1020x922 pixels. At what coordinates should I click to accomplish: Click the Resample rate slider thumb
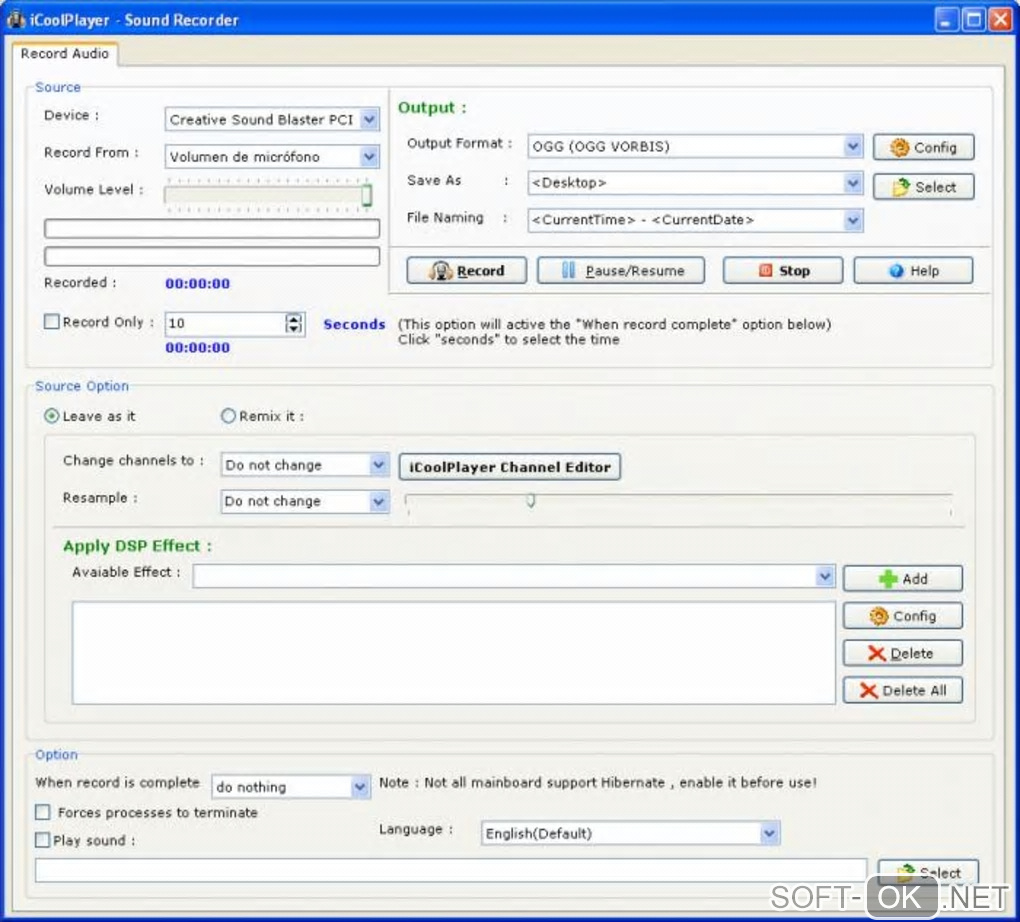[x=531, y=500]
